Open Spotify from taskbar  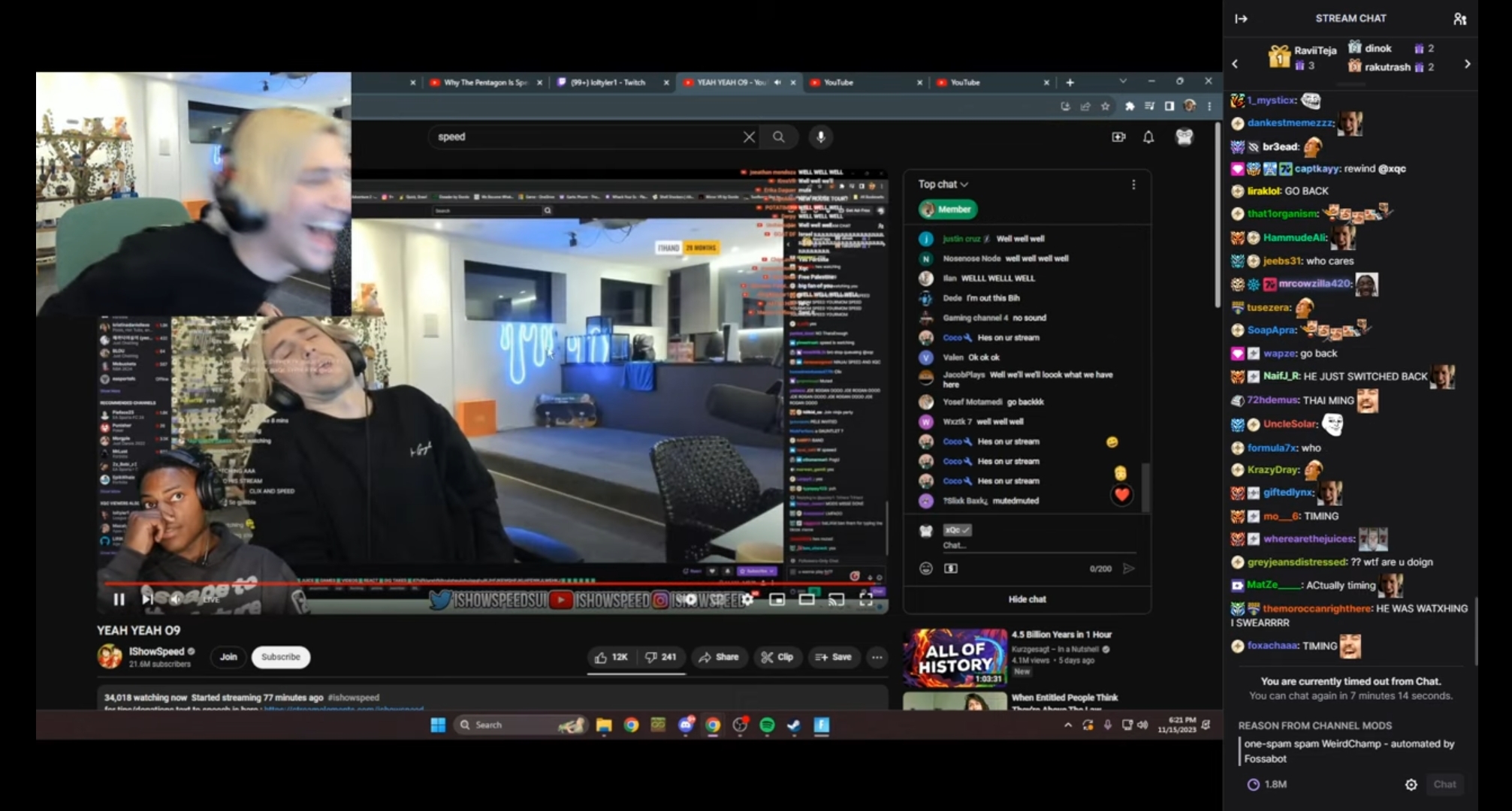767,725
